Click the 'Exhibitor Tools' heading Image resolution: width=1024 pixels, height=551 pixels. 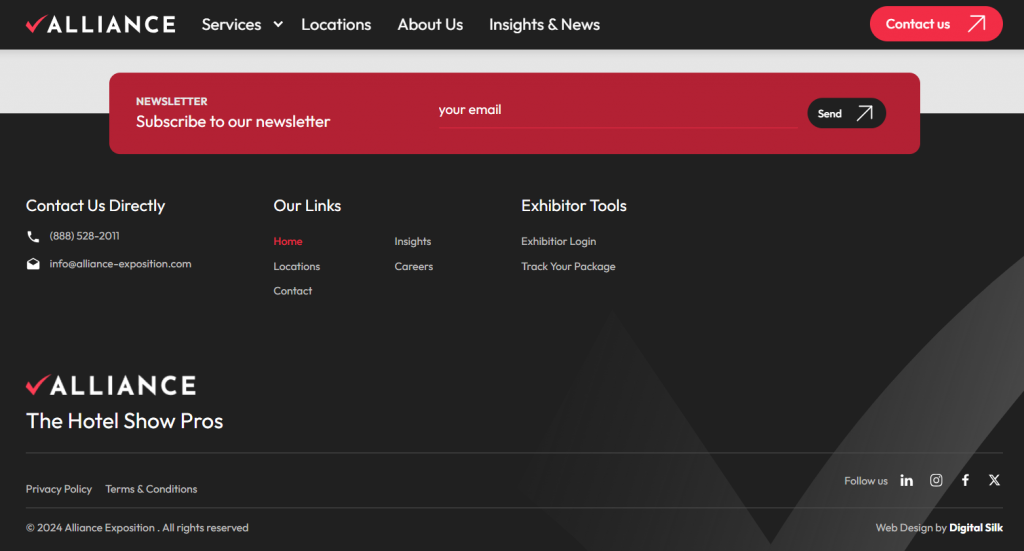tap(573, 206)
